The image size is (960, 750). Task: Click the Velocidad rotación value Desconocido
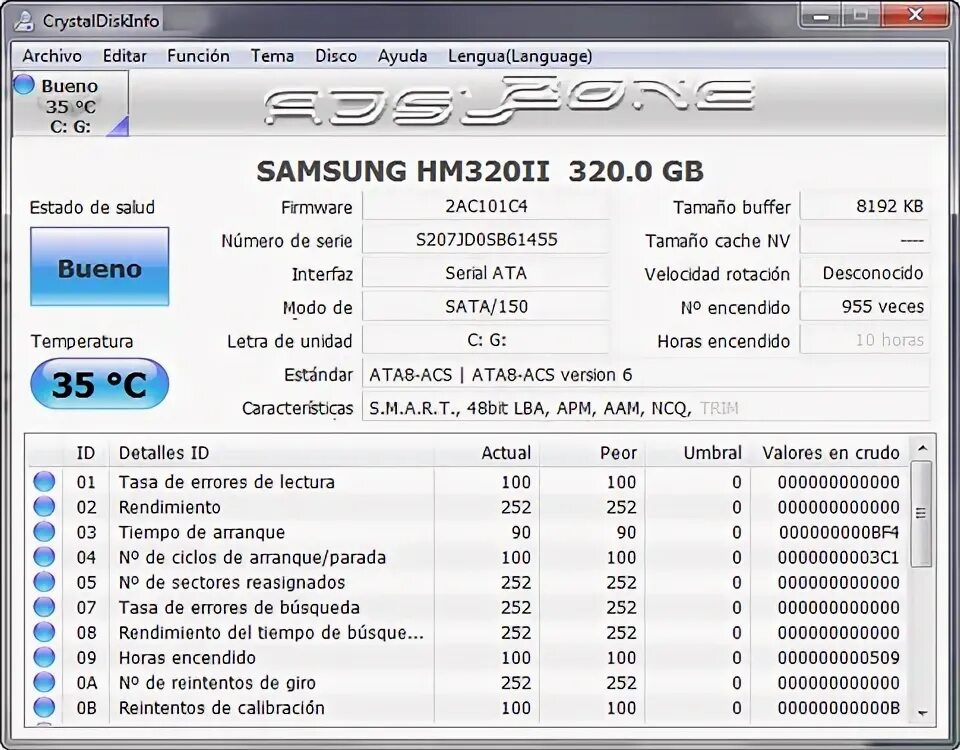click(864, 273)
